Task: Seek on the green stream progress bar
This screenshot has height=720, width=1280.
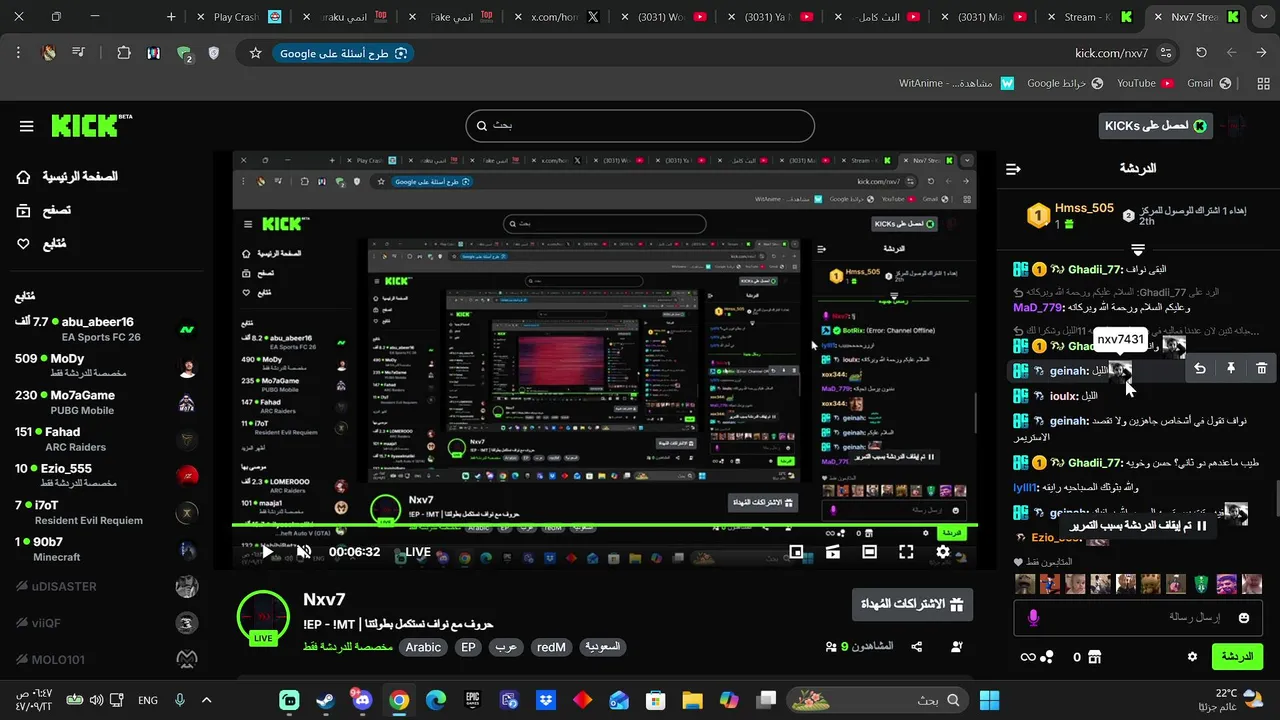Action: [604, 525]
